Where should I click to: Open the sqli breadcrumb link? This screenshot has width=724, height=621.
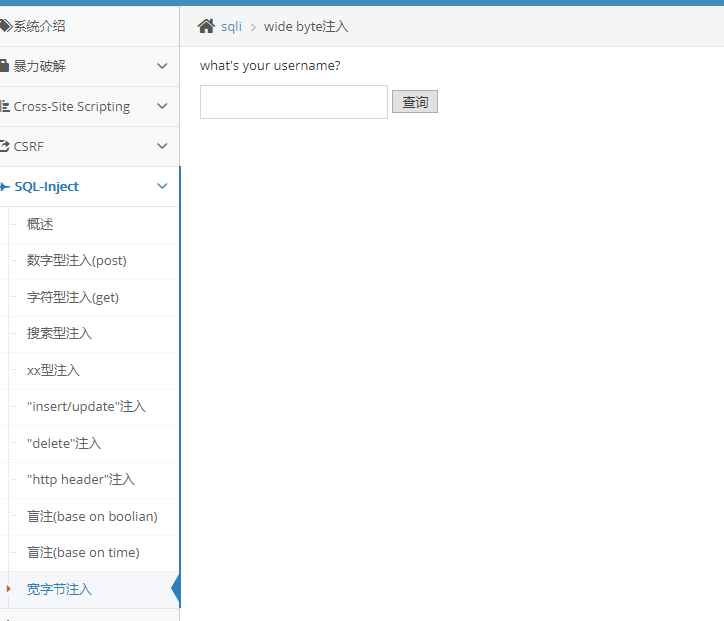click(231, 27)
